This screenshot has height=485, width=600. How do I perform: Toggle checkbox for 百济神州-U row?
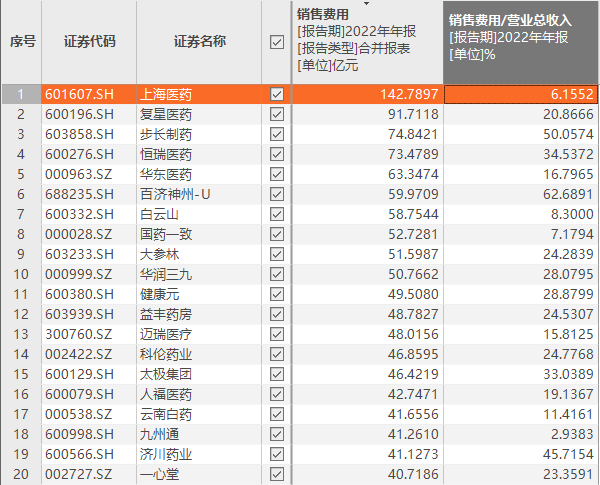click(x=277, y=194)
